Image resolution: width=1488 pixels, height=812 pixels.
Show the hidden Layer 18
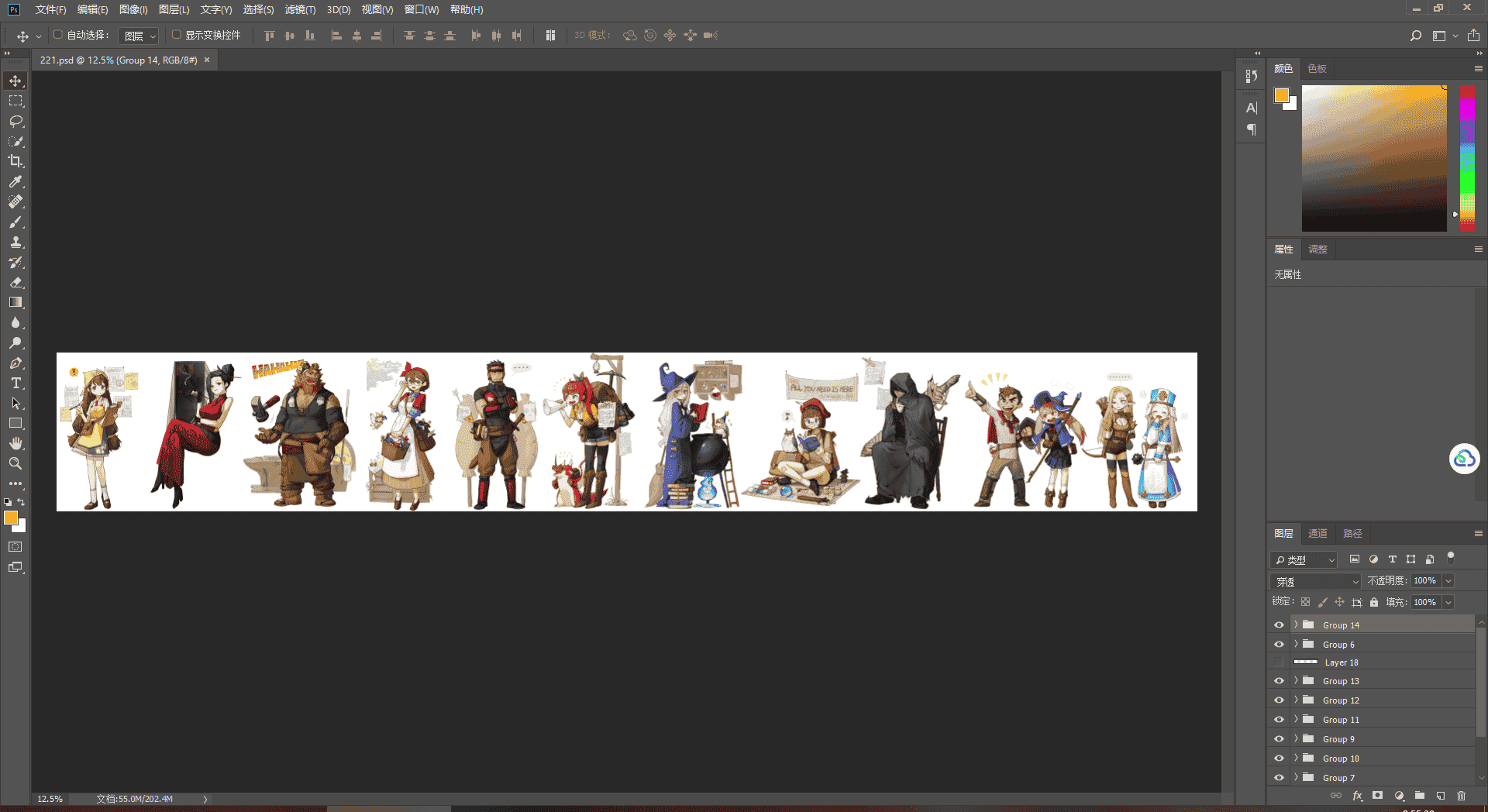click(x=1279, y=662)
